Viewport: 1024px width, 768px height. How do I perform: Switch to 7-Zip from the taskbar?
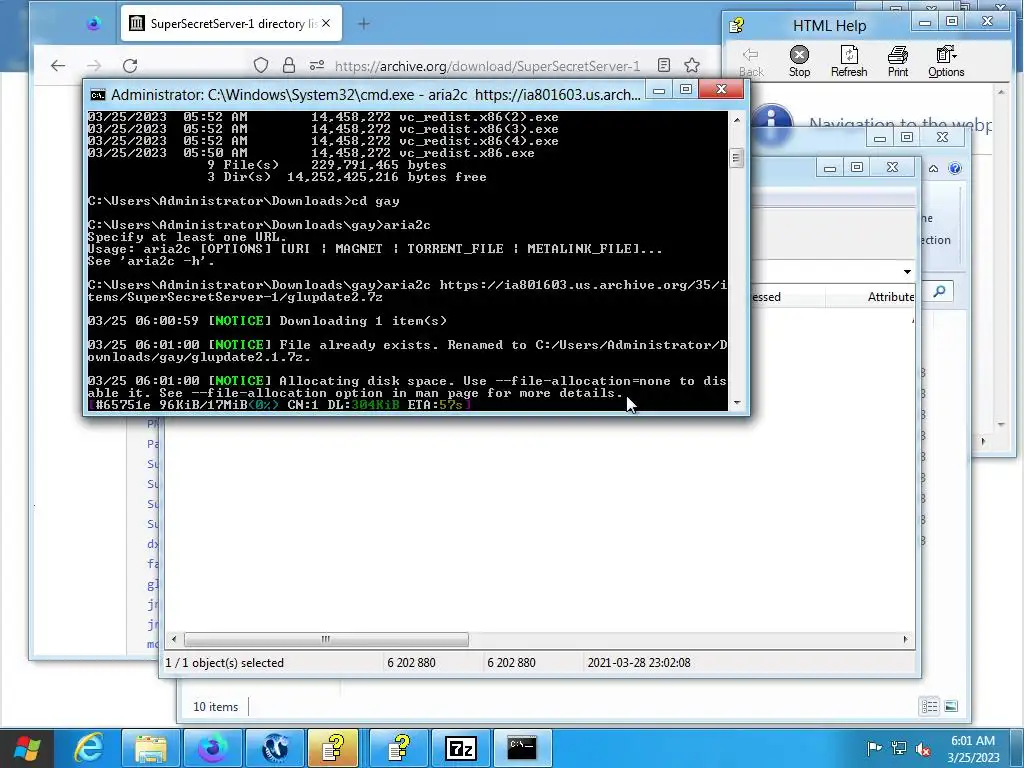point(460,748)
